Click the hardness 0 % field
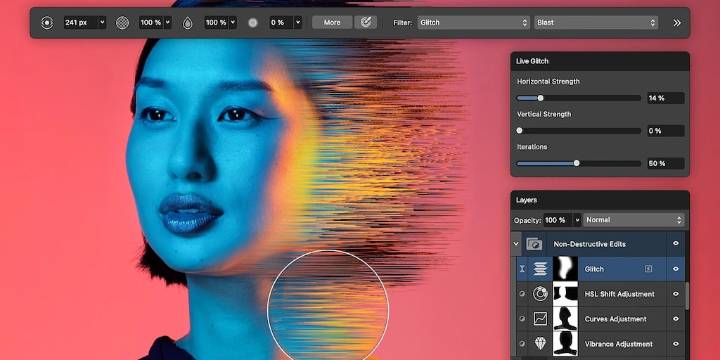 (281, 22)
